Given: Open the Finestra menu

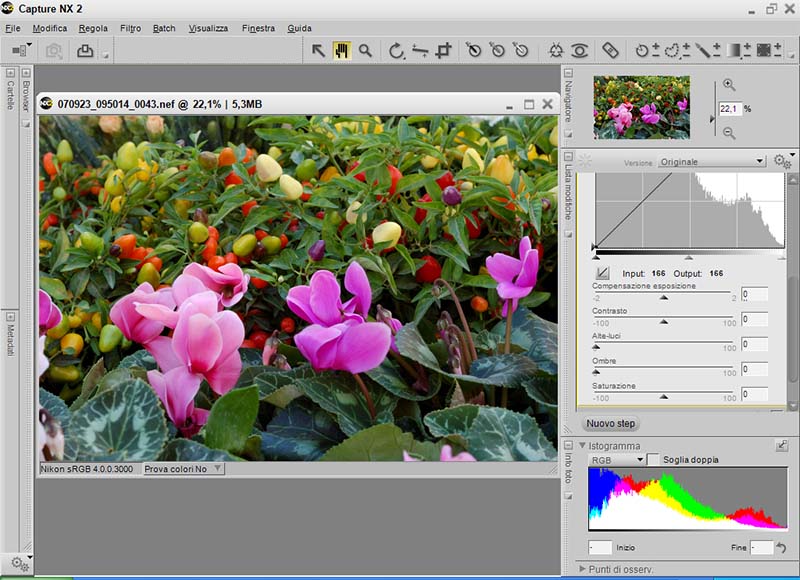Looking at the screenshot, I should coord(258,28).
